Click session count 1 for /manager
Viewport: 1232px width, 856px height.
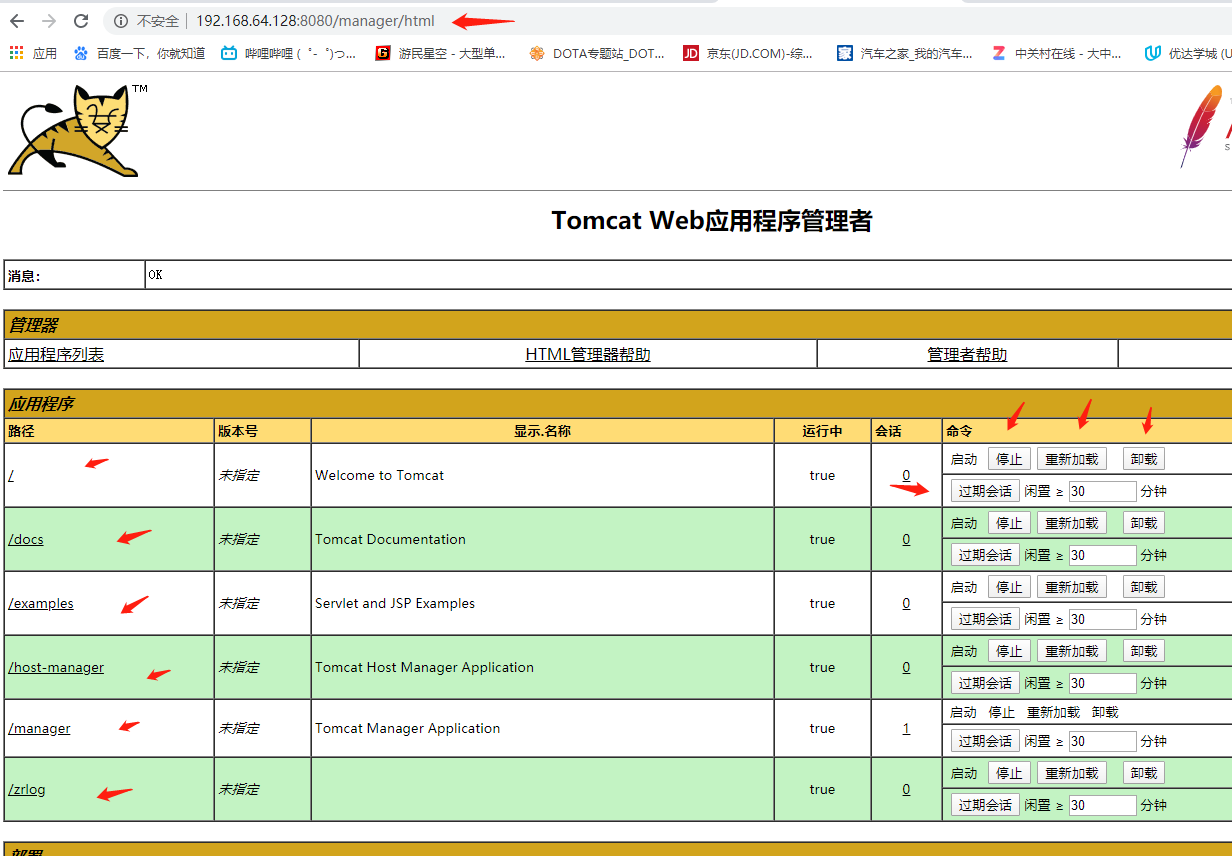906,728
